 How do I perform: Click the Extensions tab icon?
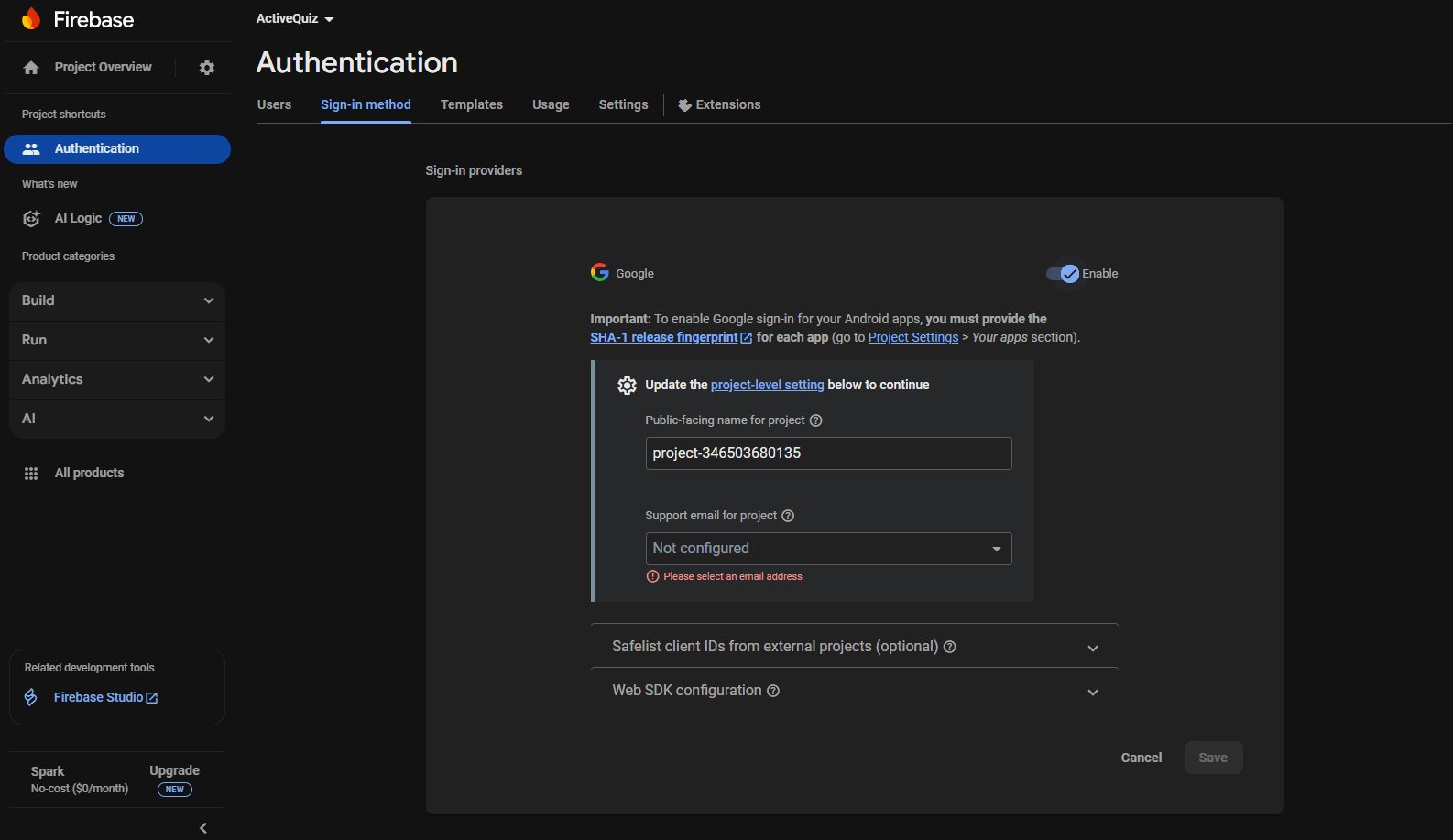[684, 105]
